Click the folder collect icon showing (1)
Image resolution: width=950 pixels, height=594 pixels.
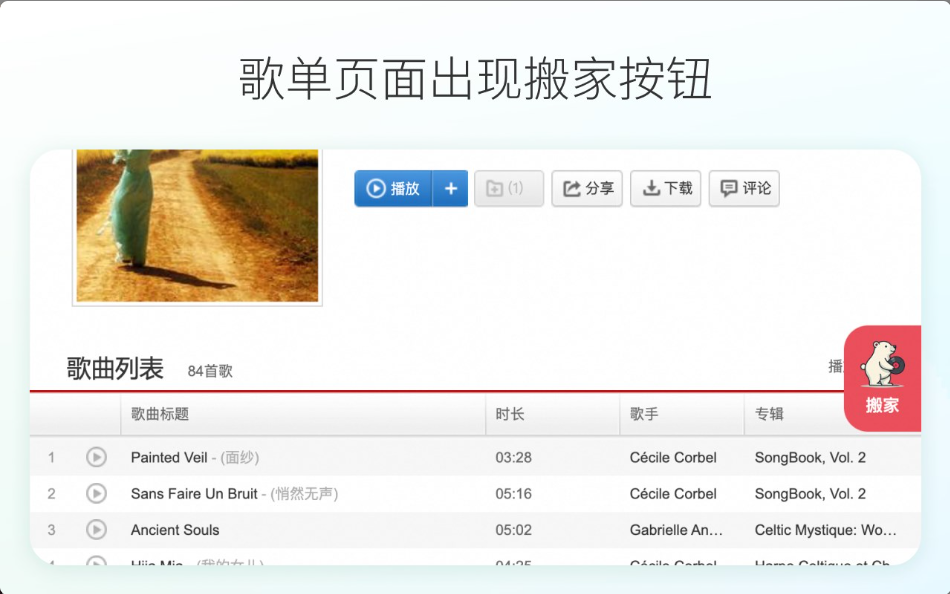coord(509,188)
